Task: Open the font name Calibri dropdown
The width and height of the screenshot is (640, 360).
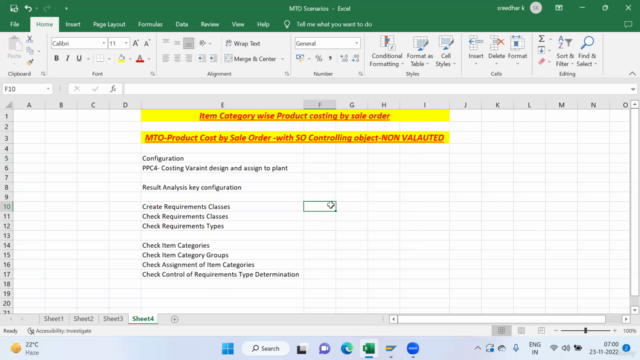Action: 104,43
